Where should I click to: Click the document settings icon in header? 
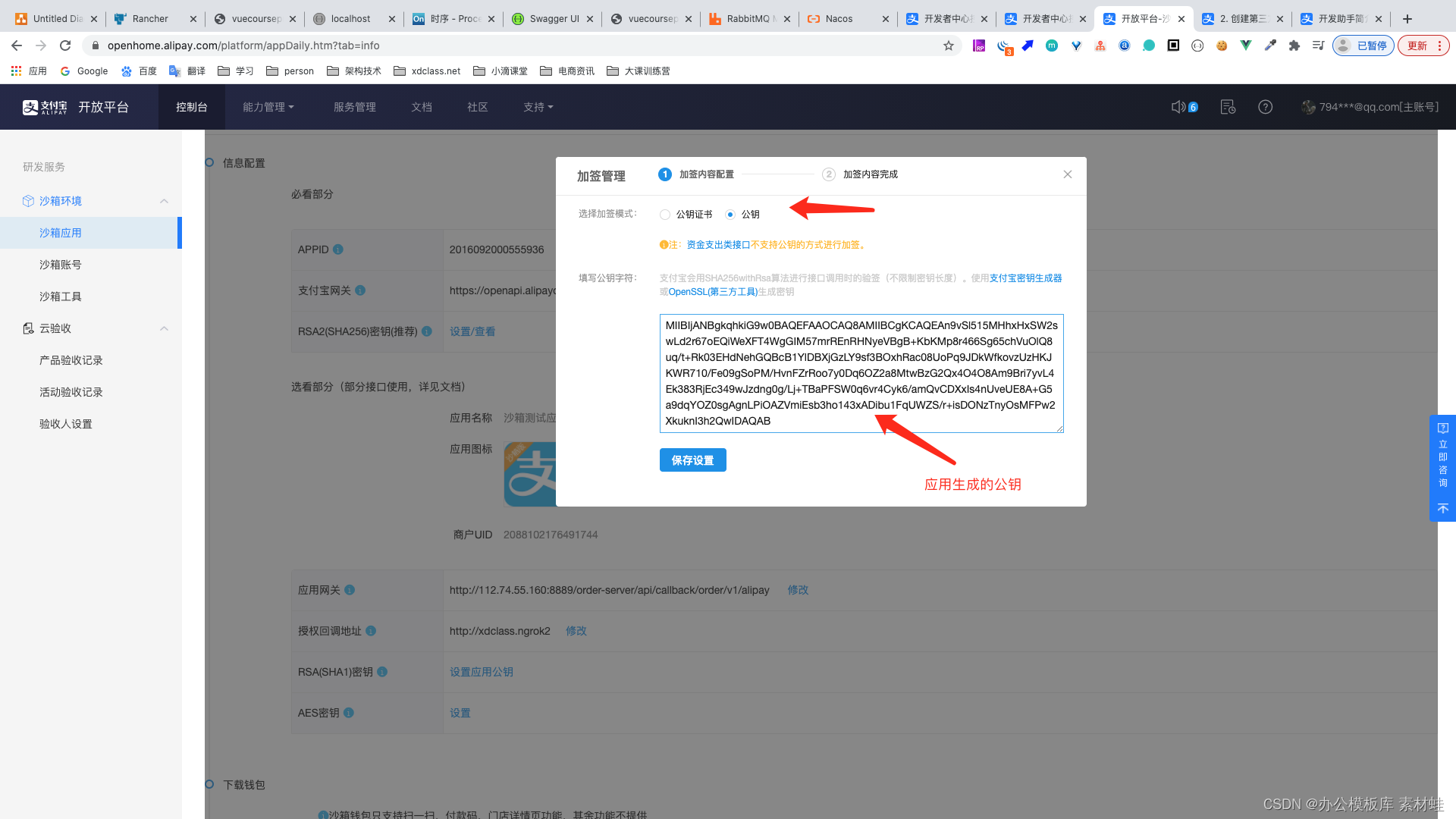point(1228,107)
